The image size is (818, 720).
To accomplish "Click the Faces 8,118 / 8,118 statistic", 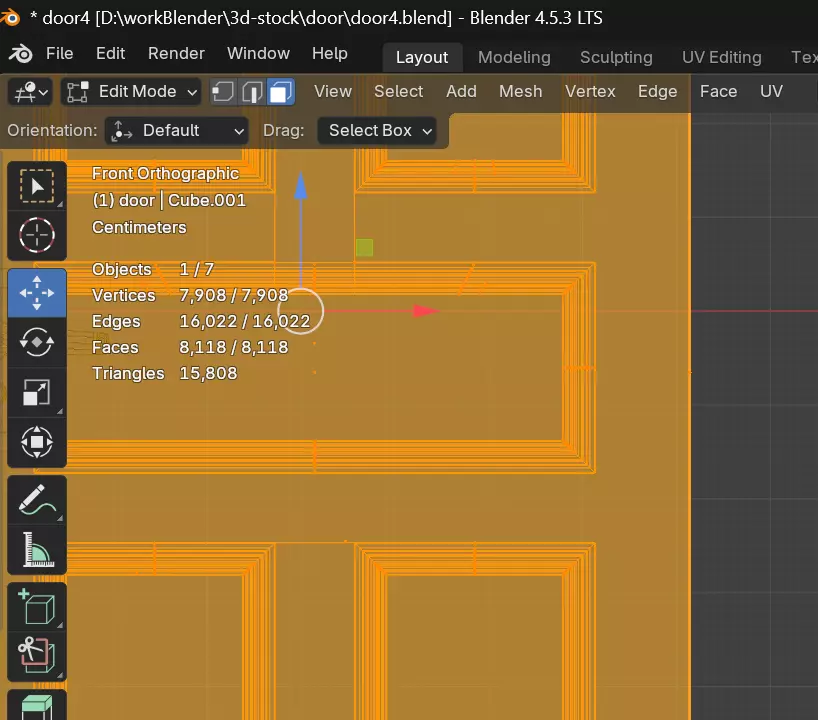I will pyautogui.click(x=190, y=347).
